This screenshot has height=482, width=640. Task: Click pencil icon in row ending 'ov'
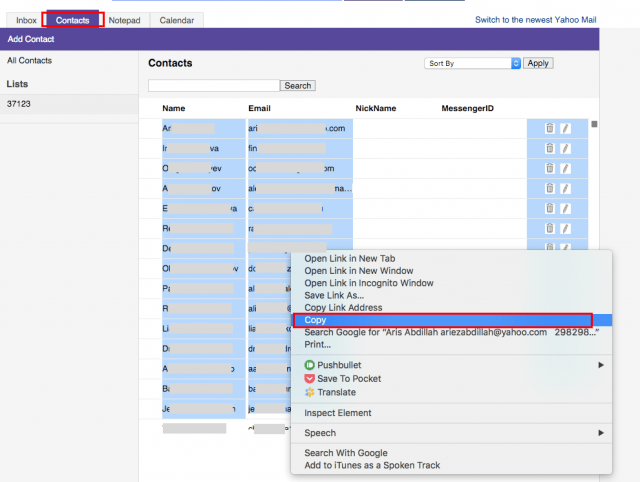(565, 188)
